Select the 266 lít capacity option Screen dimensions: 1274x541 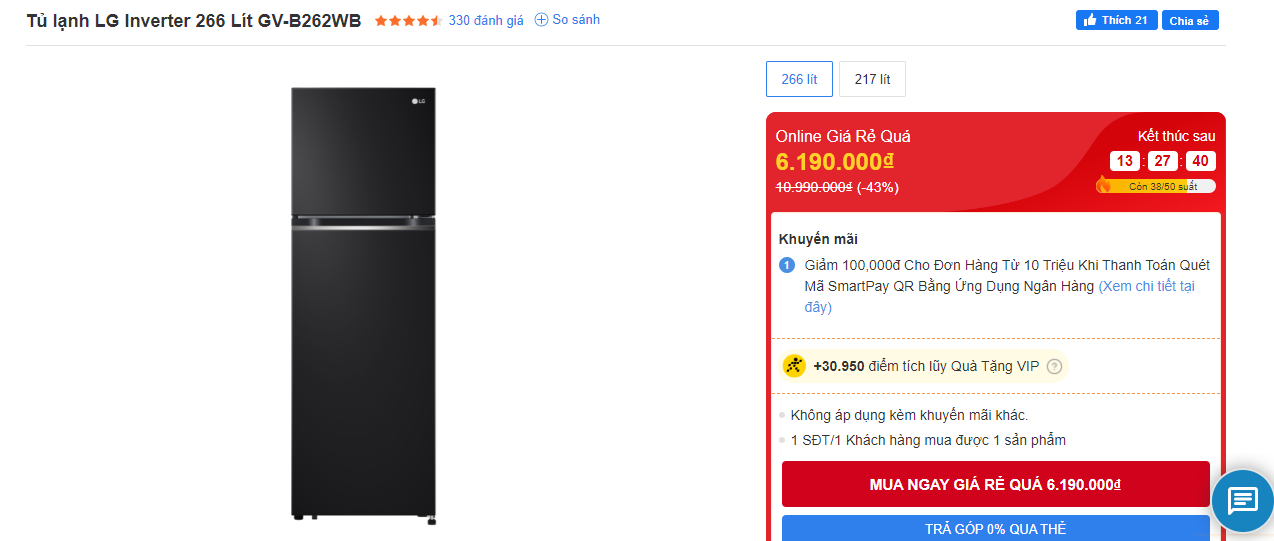pos(799,79)
